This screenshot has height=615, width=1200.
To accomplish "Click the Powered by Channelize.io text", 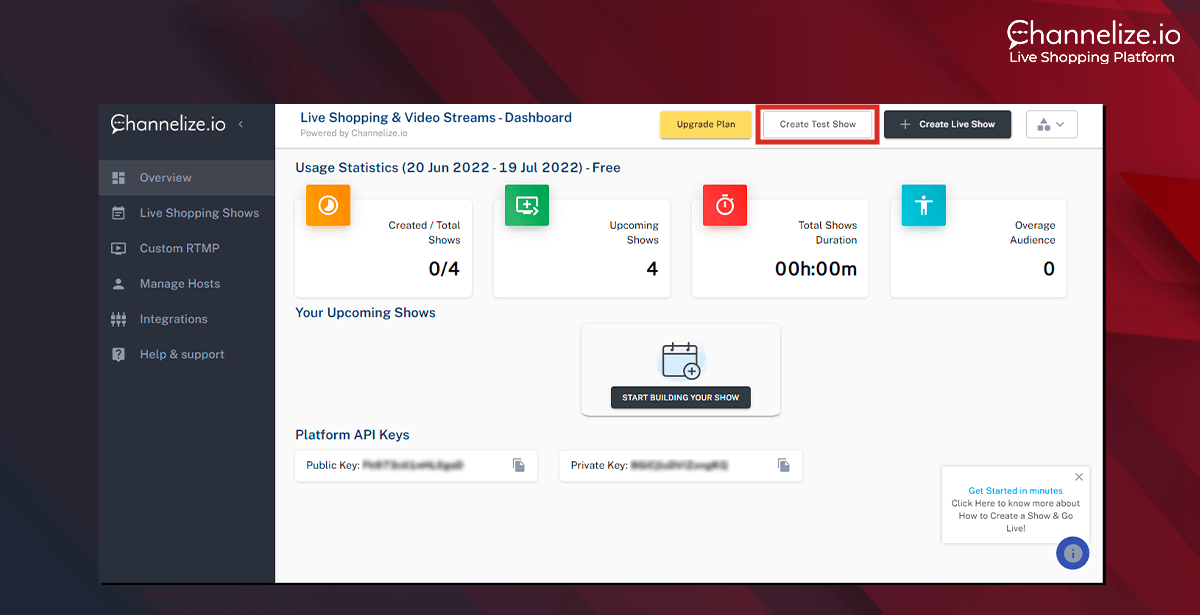I will click(x=354, y=133).
